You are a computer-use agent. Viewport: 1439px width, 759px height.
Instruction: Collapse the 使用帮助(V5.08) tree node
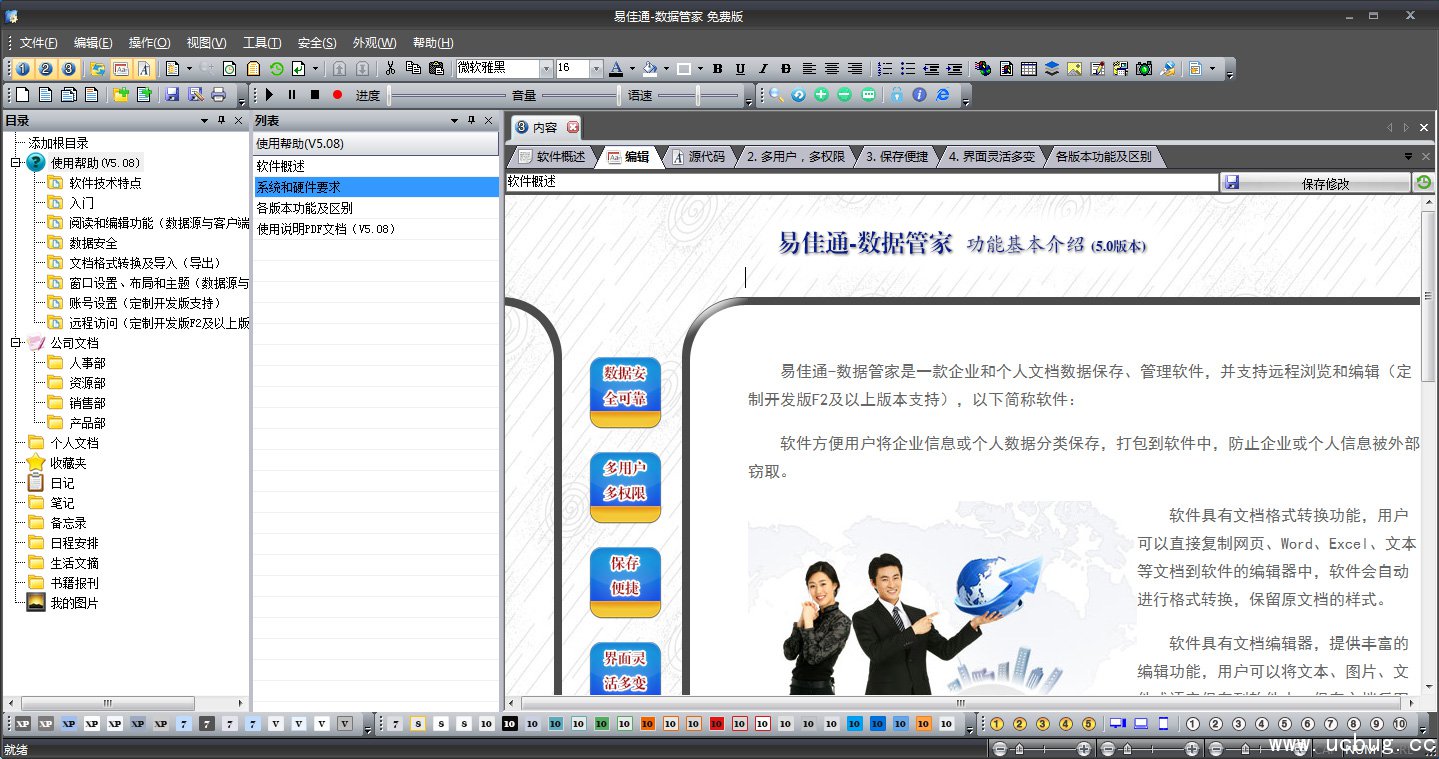click(16, 162)
